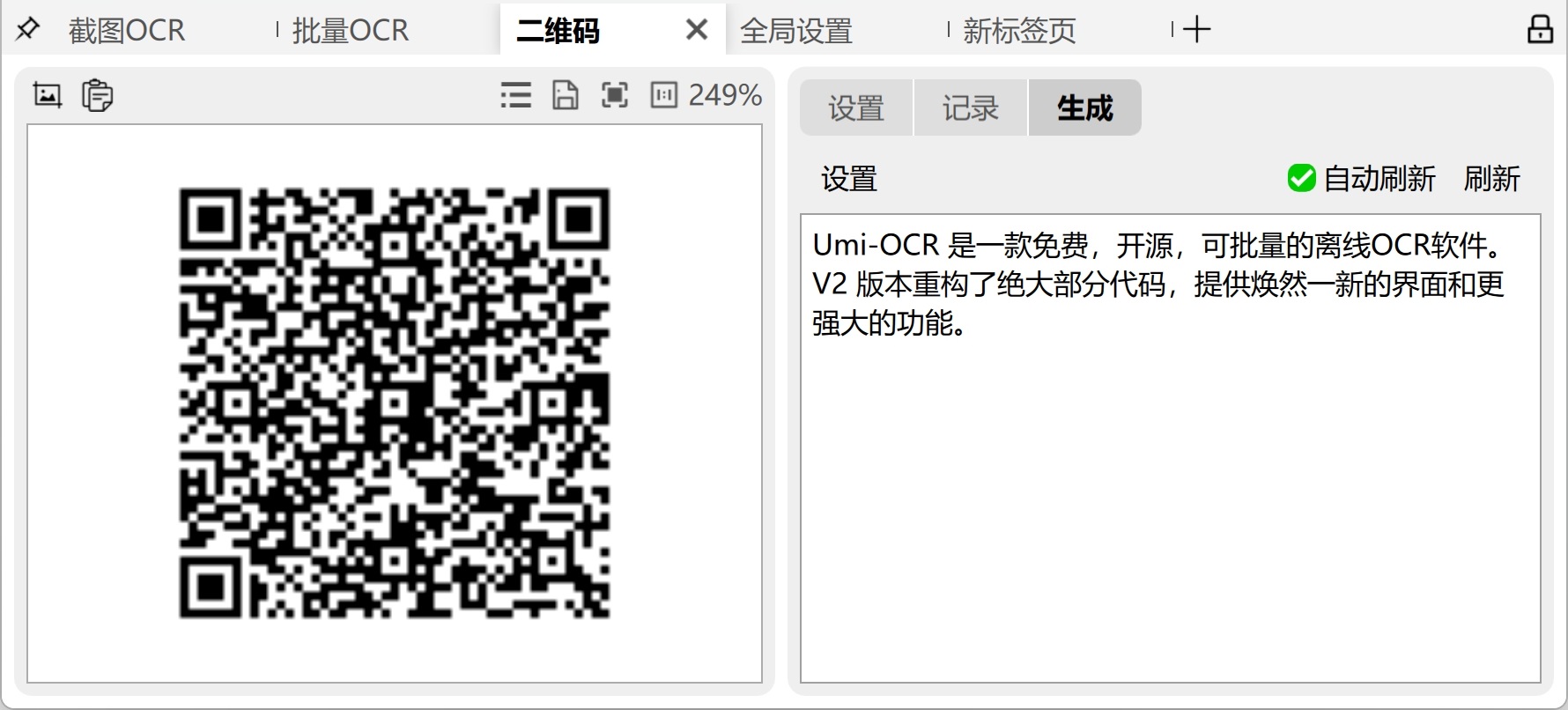1568x710 pixels.
Task: Open image file icon above QR preview
Action: pyautogui.click(x=48, y=94)
